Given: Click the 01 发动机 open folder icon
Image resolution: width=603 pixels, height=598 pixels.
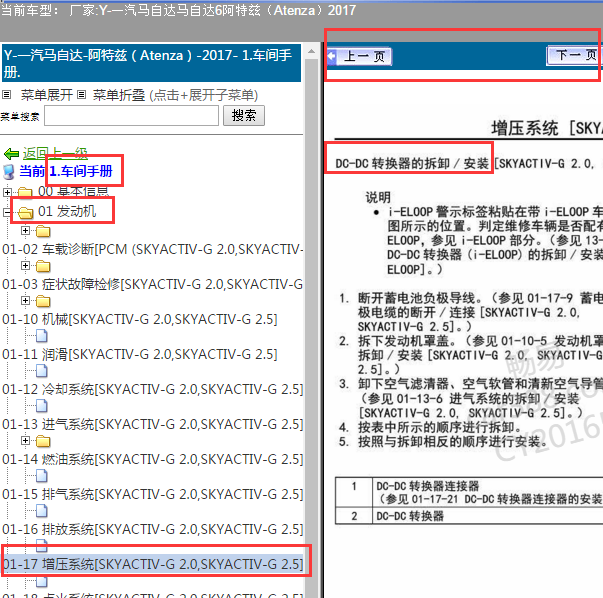Looking at the screenshot, I should (x=25, y=212).
